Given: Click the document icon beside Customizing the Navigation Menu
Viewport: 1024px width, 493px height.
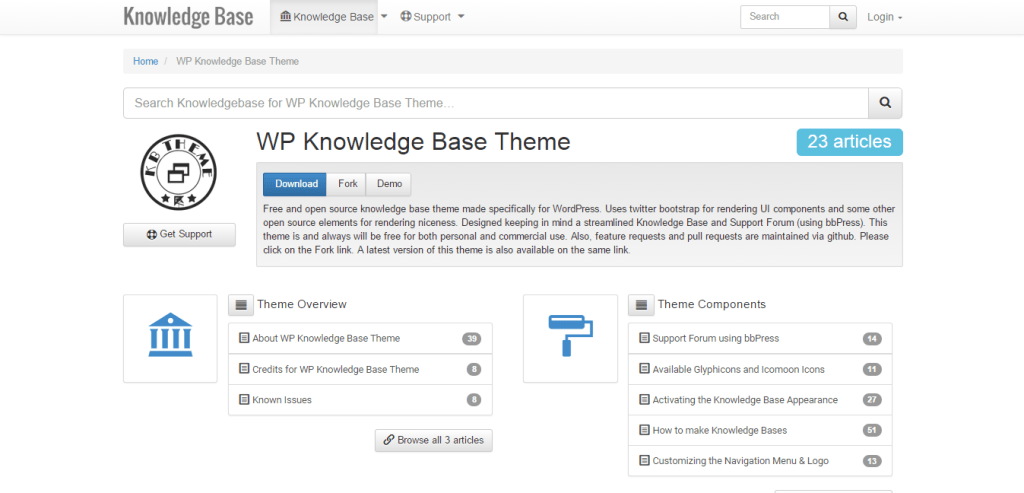Looking at the screenshot, I should [x=645, y=460].
